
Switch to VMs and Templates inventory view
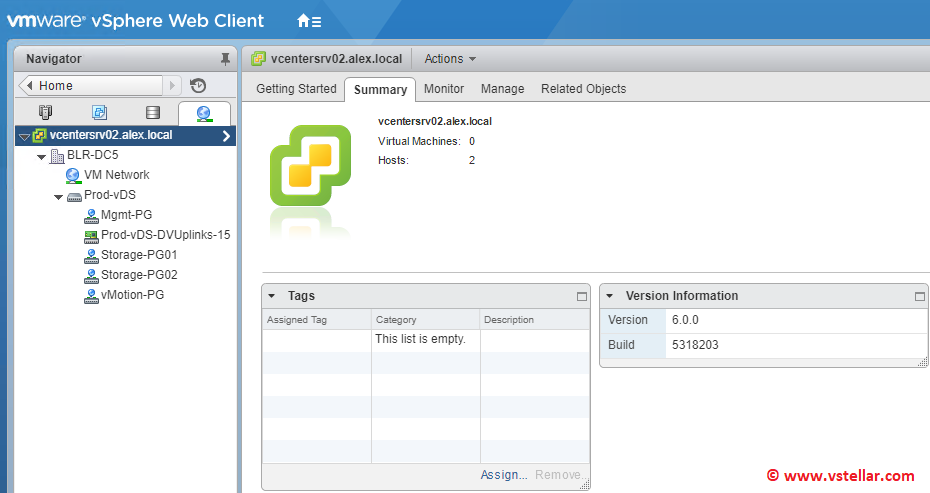tap(99, 112)
